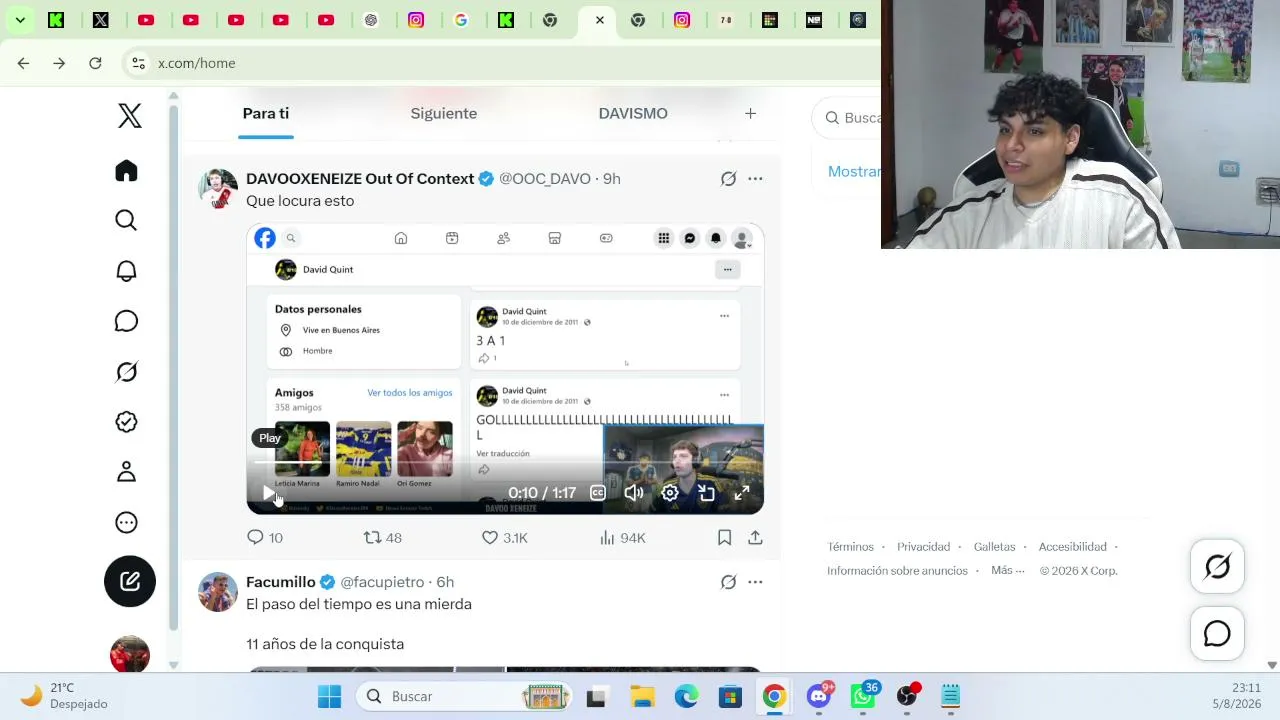Open WhatsApp from the taskbar

[x=863, y=696]
